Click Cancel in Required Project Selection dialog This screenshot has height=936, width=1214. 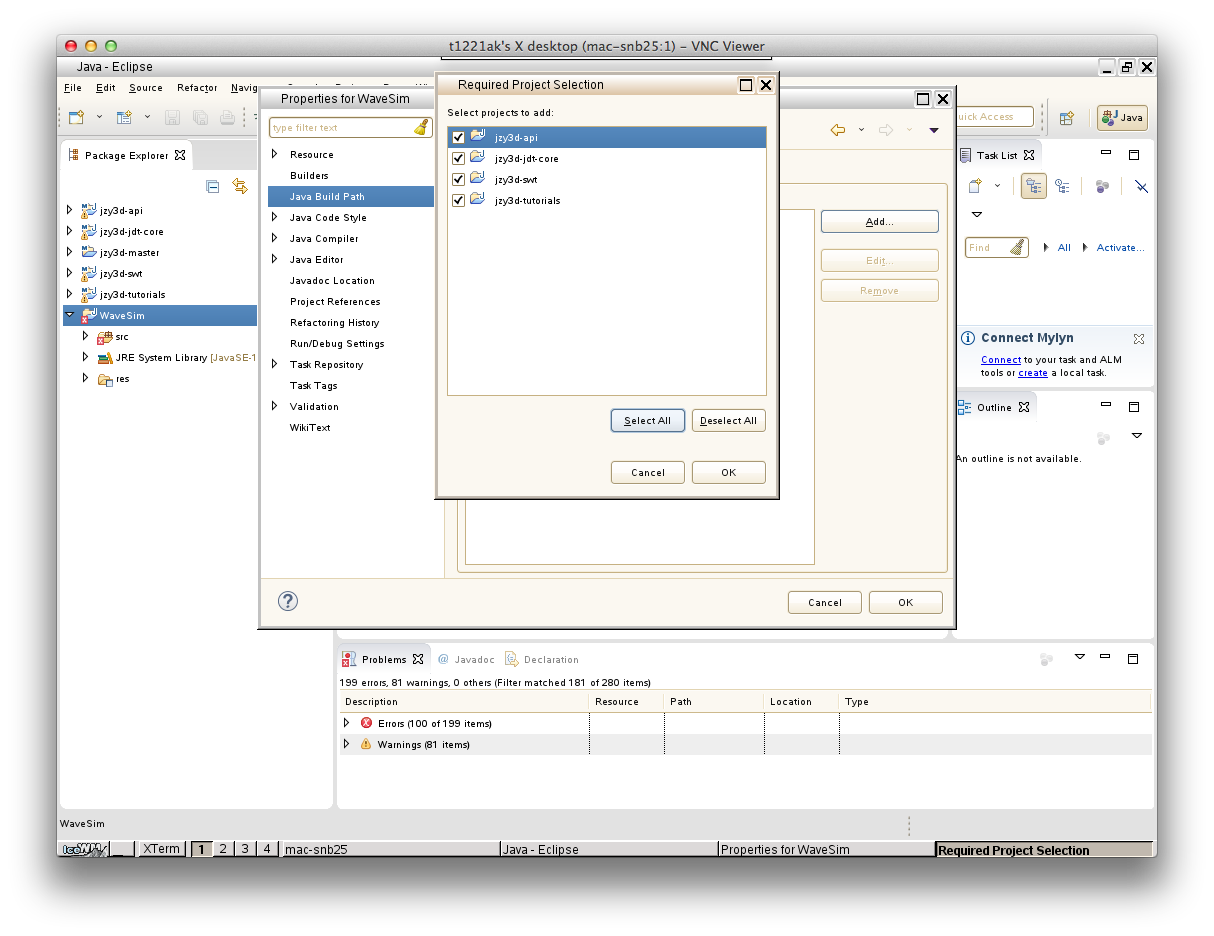(x=648, y=472)
